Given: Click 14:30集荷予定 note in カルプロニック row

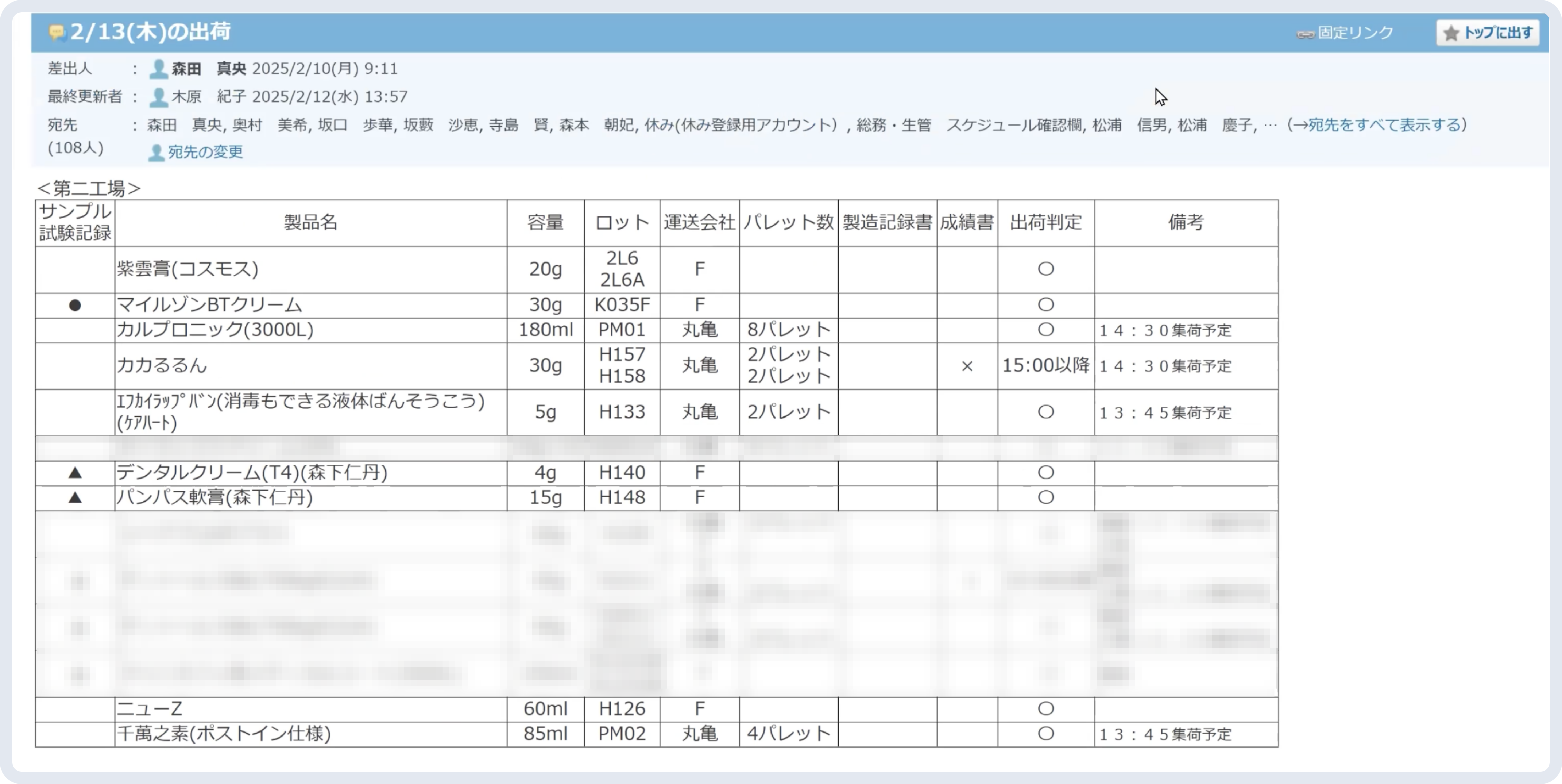Looking at the screenshot, I should pos(1165,331).
